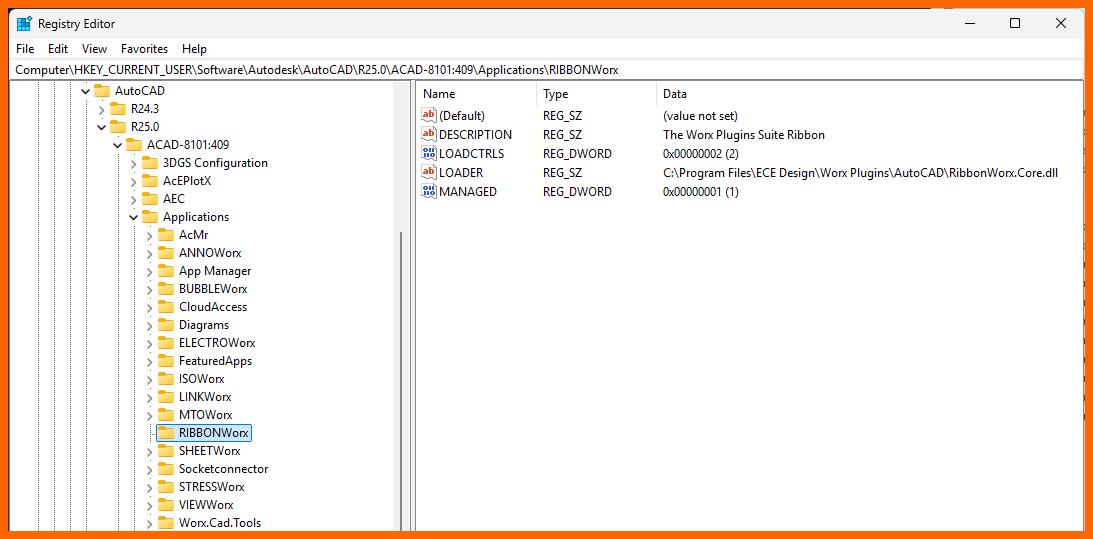
Task: Click the (Default) string value icon
Action: [429, 116]
